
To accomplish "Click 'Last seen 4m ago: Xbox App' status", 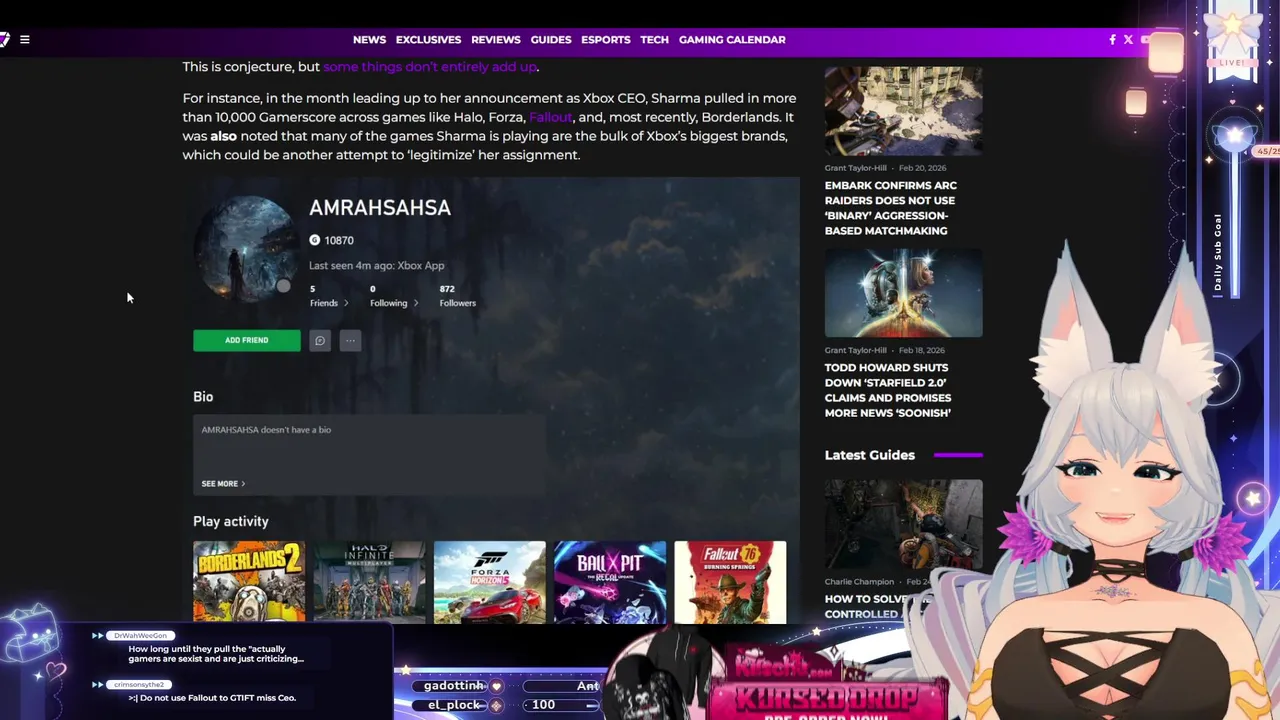I will point(376,266).
